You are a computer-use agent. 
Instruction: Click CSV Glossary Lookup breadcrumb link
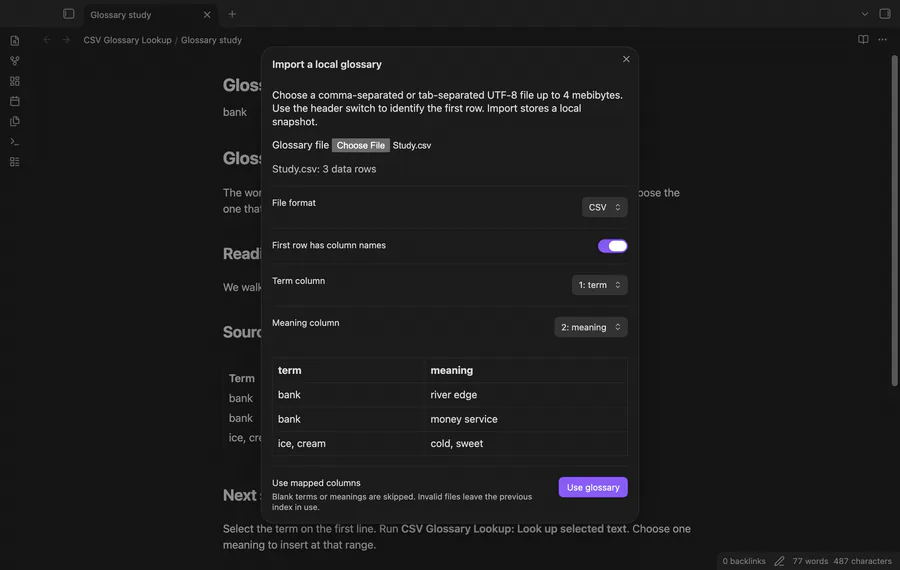point(127,40)
